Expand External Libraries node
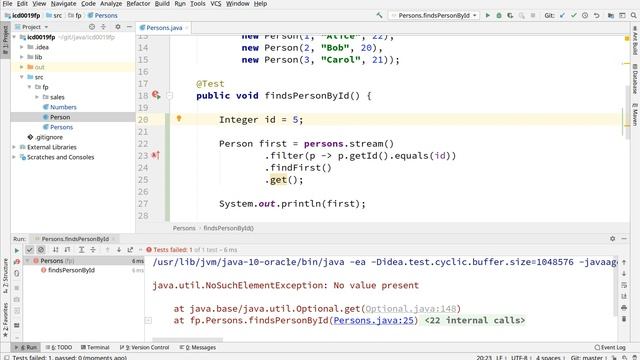640x360 pixels. click(x=15, y=147)
